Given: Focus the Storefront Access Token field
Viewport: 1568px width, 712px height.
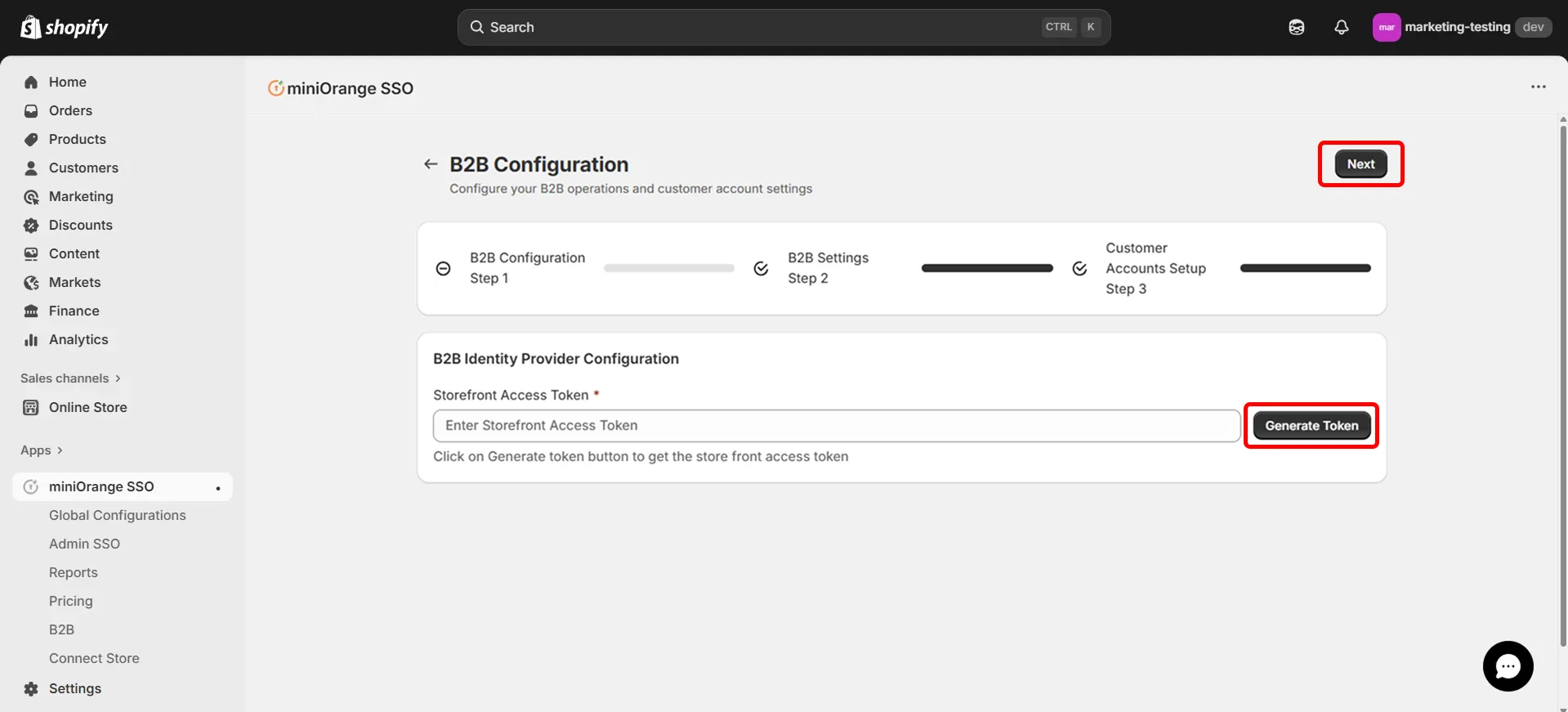Looking at the screenshot, I should [837, 426].
